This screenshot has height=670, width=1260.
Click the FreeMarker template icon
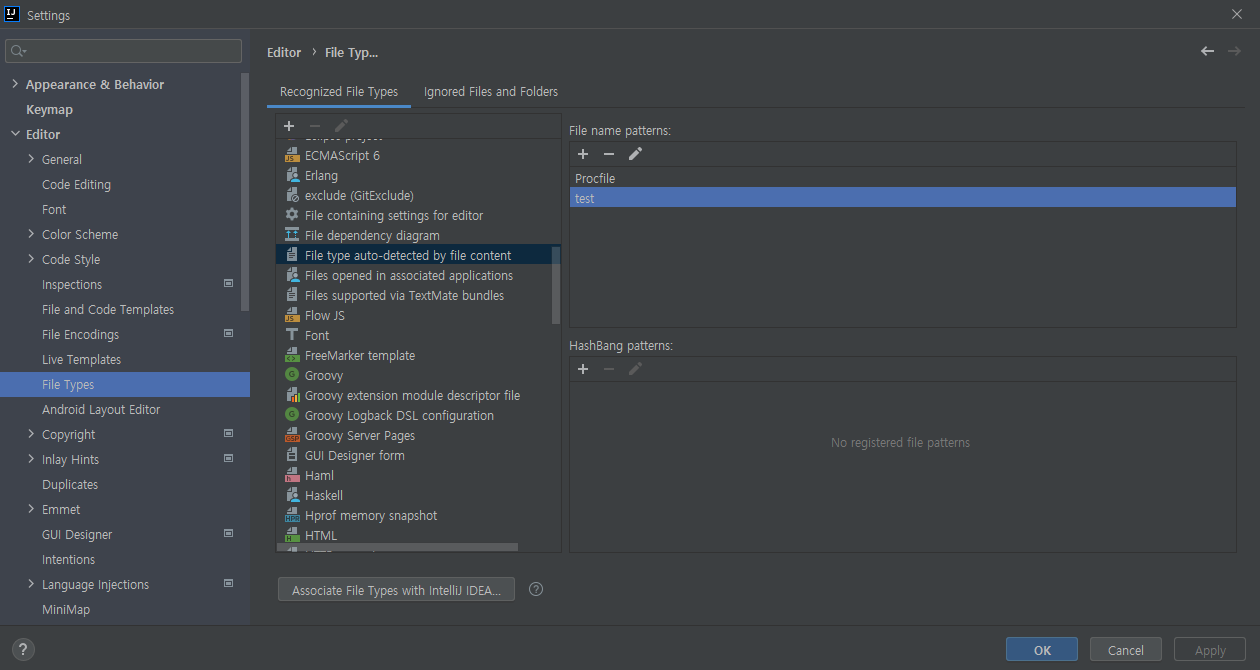(292, 356)
